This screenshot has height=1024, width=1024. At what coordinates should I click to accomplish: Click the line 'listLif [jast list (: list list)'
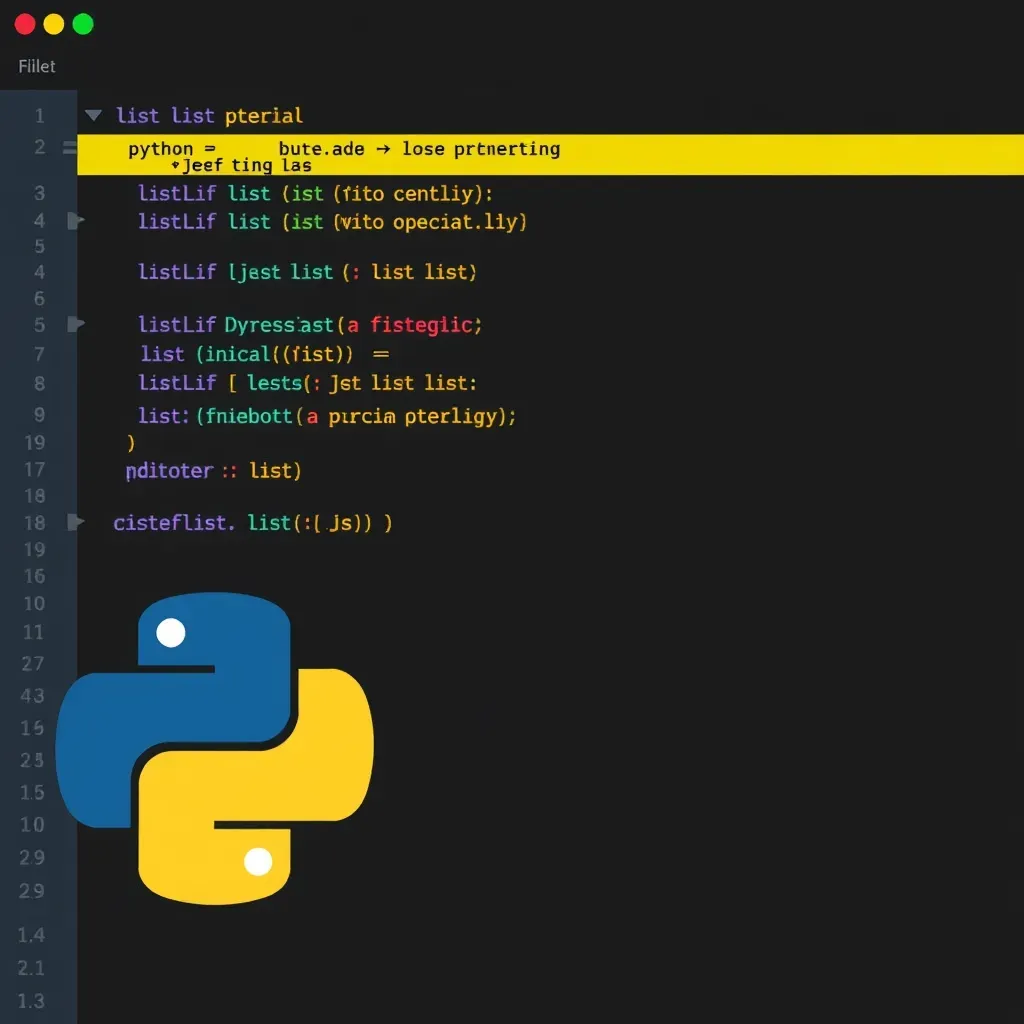pyautogui.click(x=308, y=272)
